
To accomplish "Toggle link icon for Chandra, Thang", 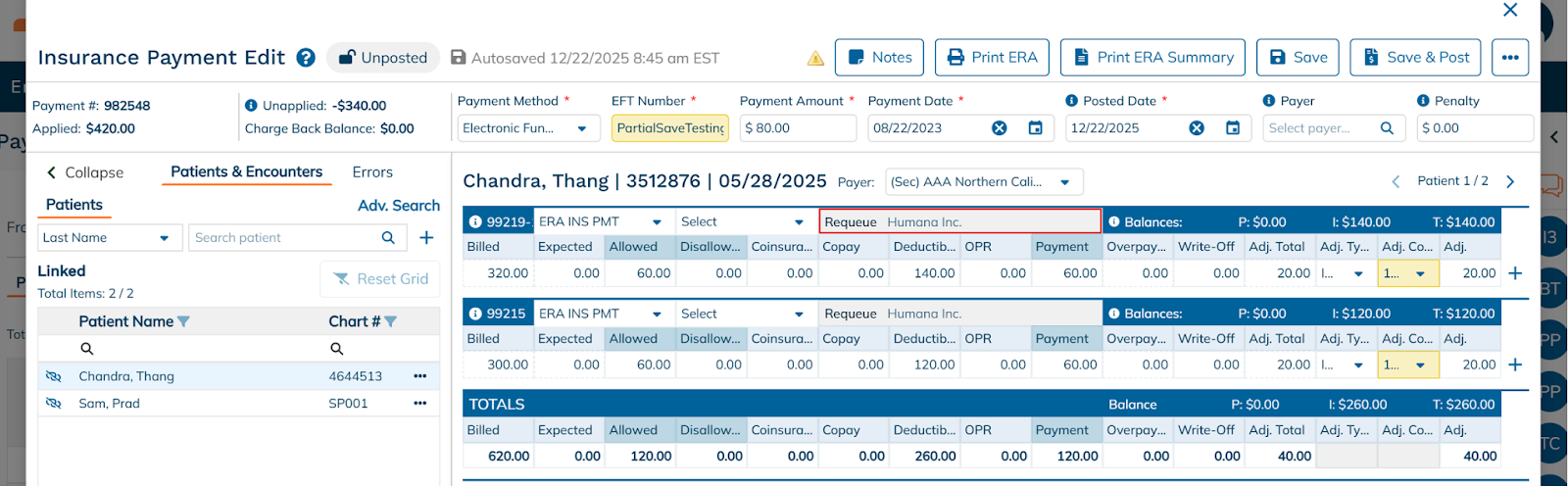I will [x=54, y=376].
